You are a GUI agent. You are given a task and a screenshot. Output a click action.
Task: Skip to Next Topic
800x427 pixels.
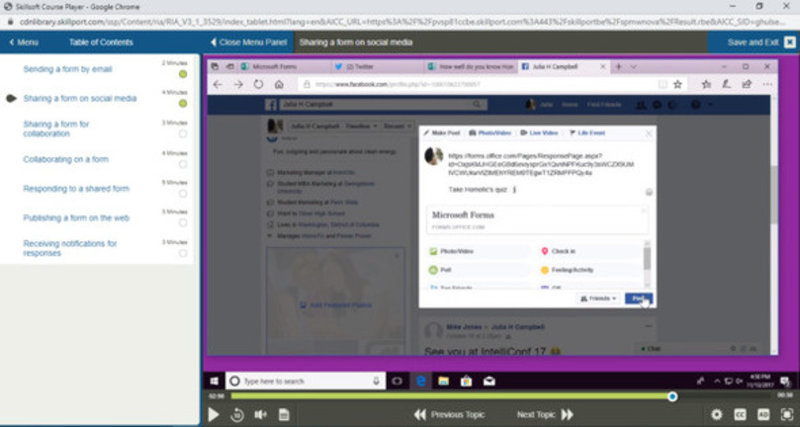tap(545, 415)
